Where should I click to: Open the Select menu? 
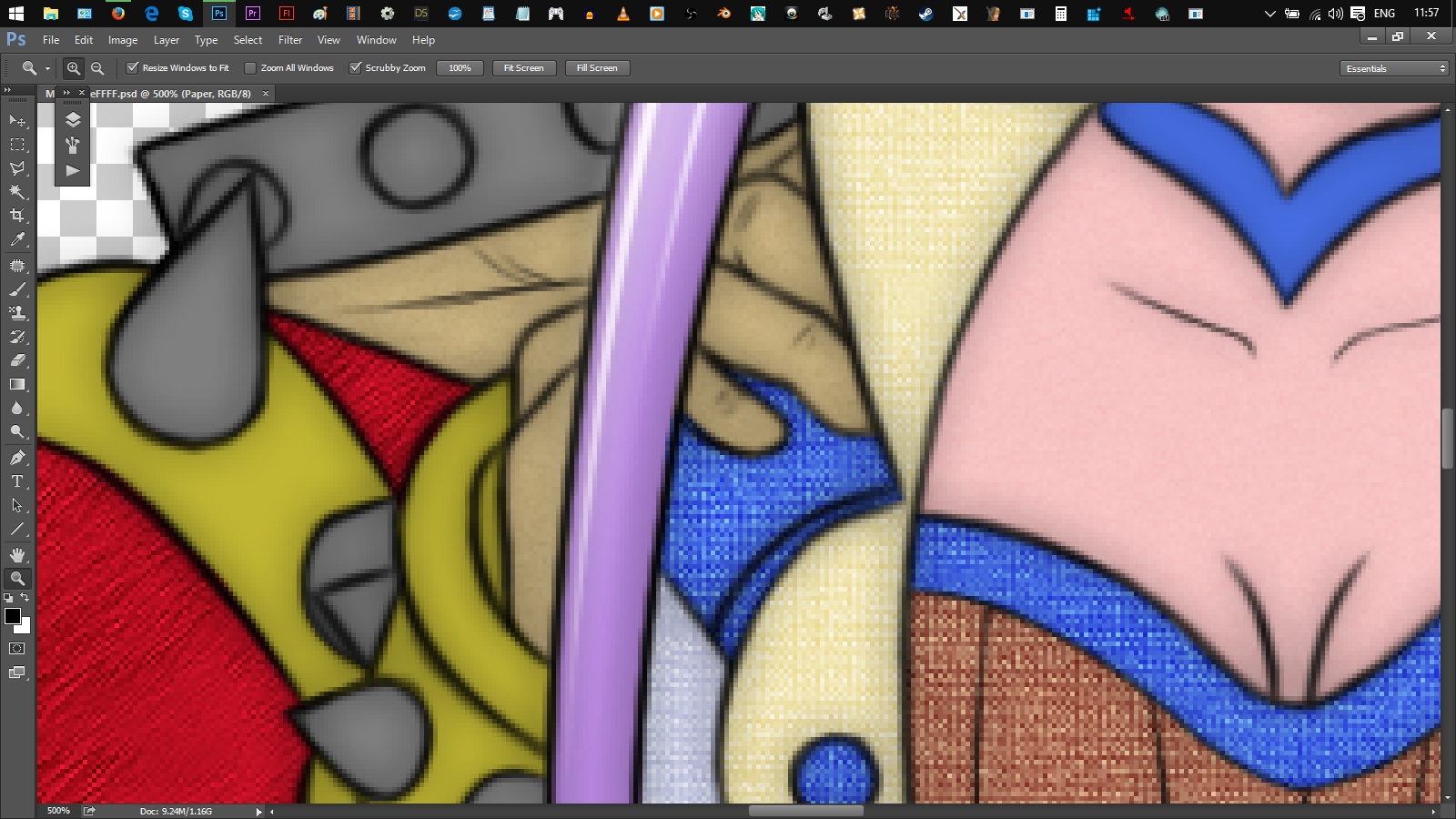[x=248, y=40]
